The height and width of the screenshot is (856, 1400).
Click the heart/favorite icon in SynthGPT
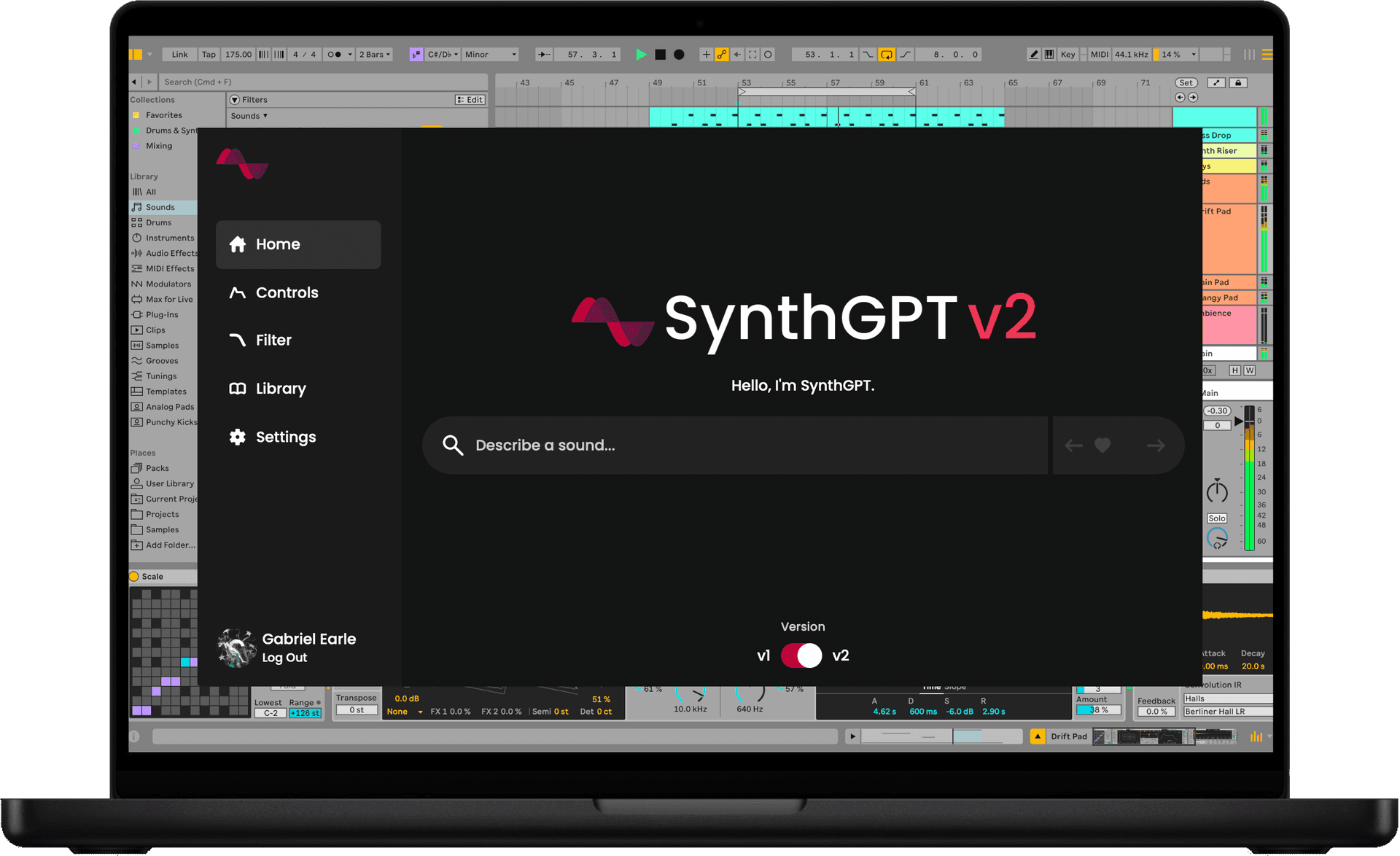(x=1102, y=444)
